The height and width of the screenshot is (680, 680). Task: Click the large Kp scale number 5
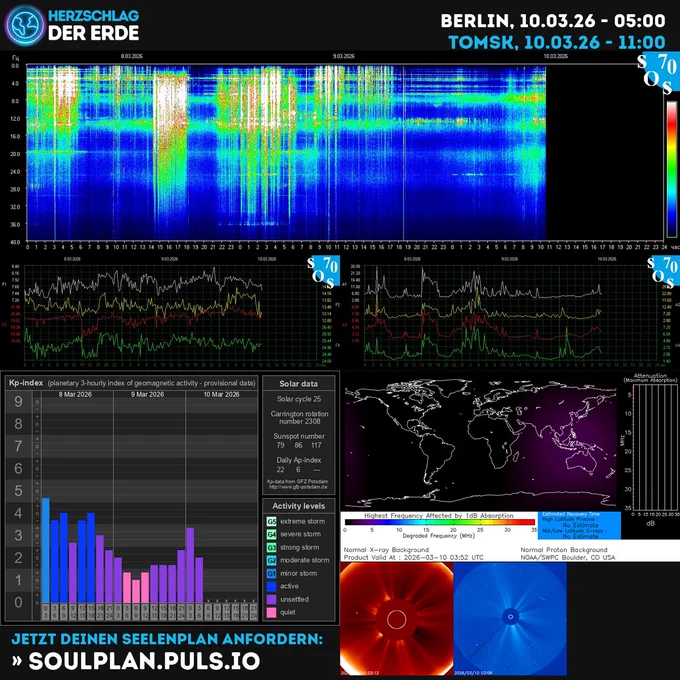[18, 491]
